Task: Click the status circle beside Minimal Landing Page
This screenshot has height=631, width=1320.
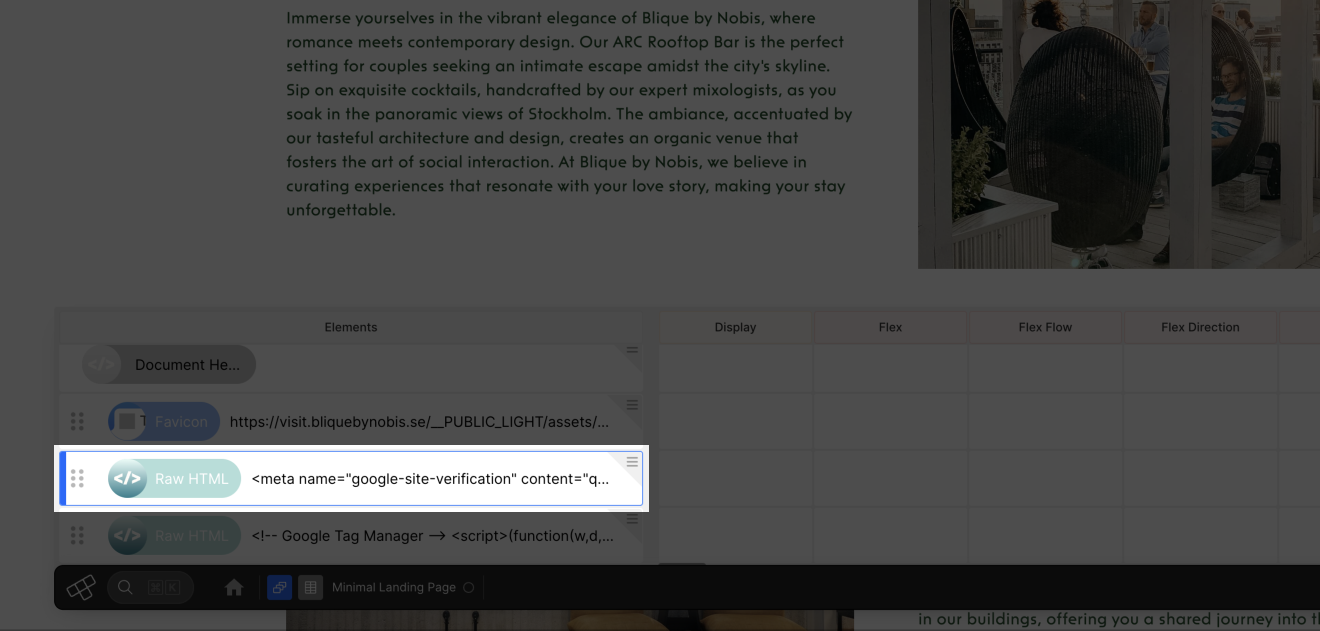Action: pyautogui.click(x=469, y=588)
